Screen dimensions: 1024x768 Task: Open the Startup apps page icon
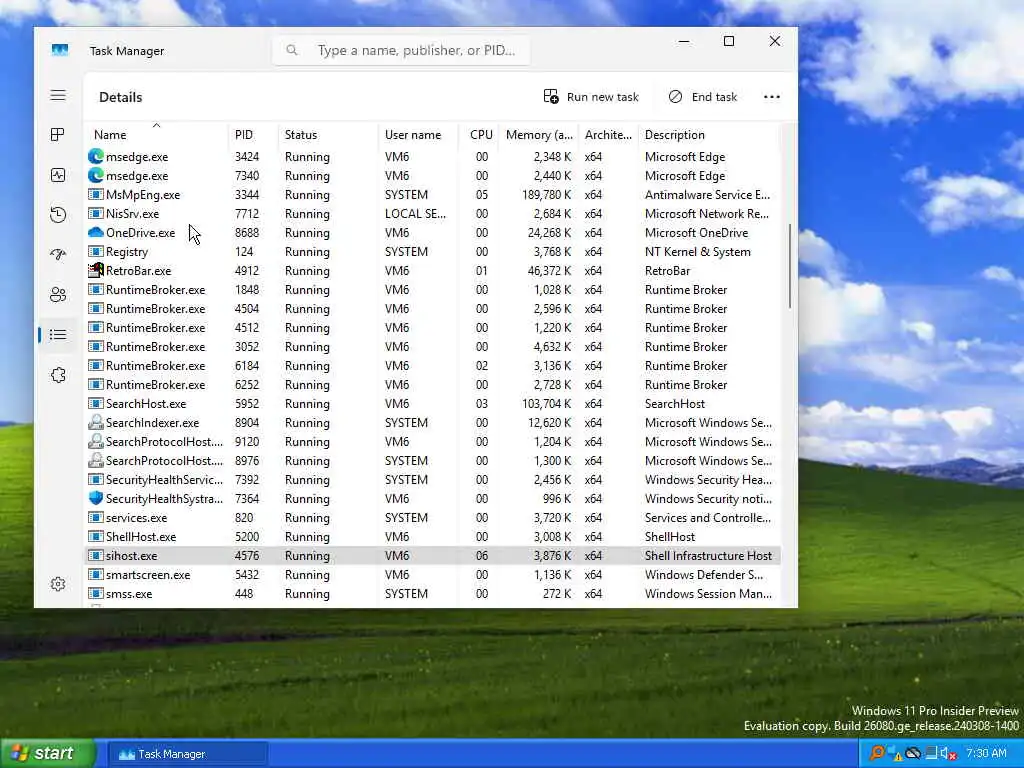[58, 255]
